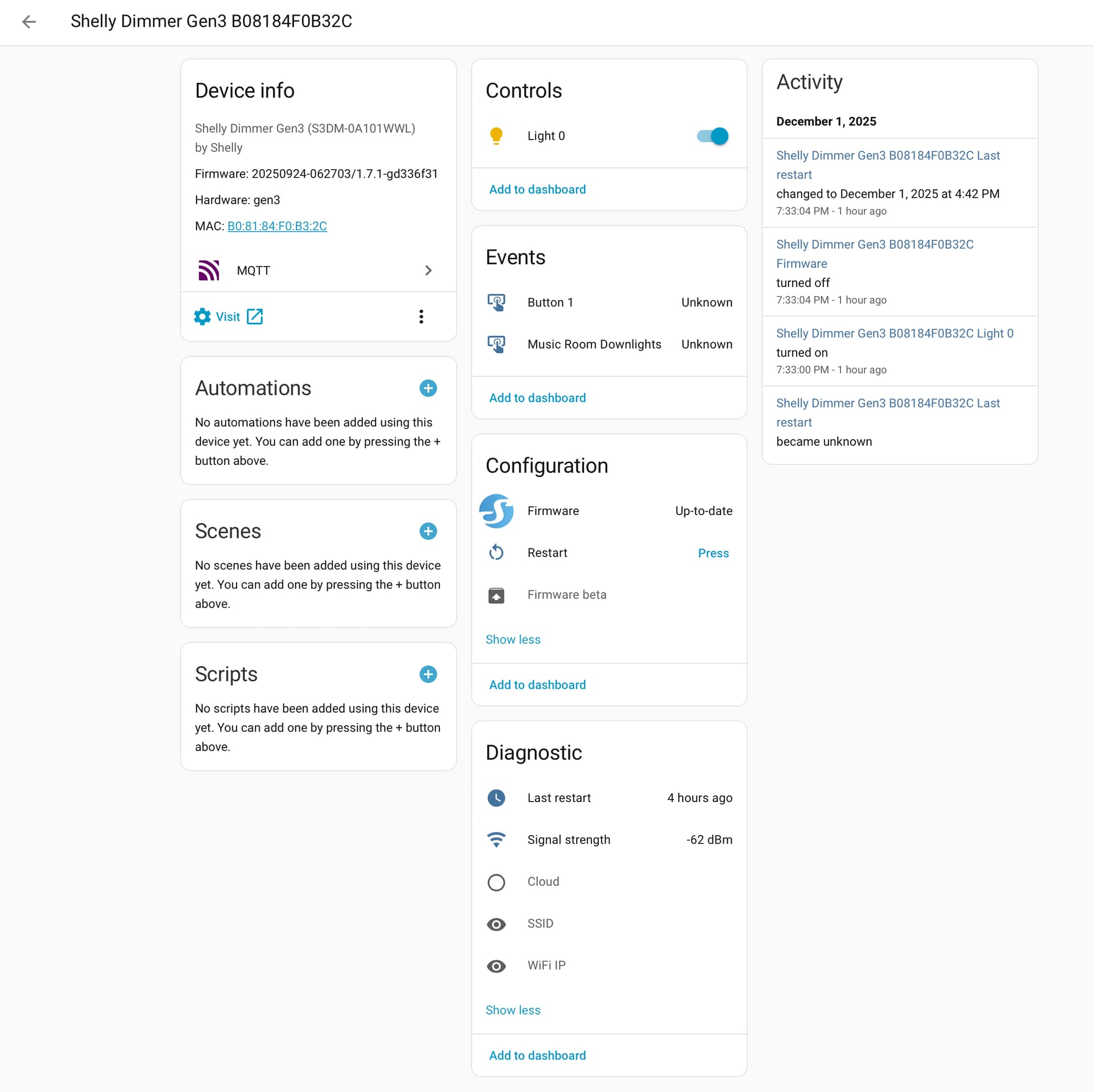Image resolution: width=1094 pixels, height=1092 pixels.
Task: Click the SSID eye visibility icon
Action: point(496,923)
